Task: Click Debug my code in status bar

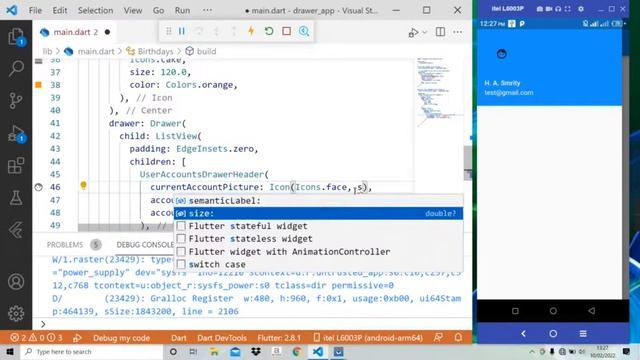Action: [121, 338]
